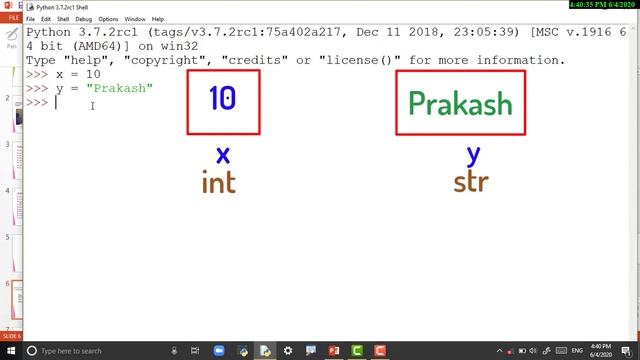Viewport: 640px width, 360px height.
Task: Click the PowerPoint FILE tab behind the shell
Action: [x=12, y=18]
